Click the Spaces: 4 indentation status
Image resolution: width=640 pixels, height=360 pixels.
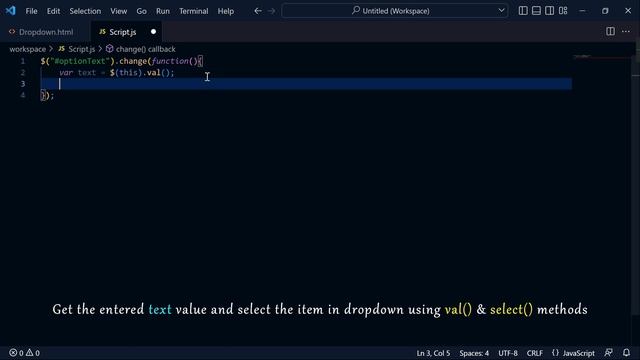[474, 353]
